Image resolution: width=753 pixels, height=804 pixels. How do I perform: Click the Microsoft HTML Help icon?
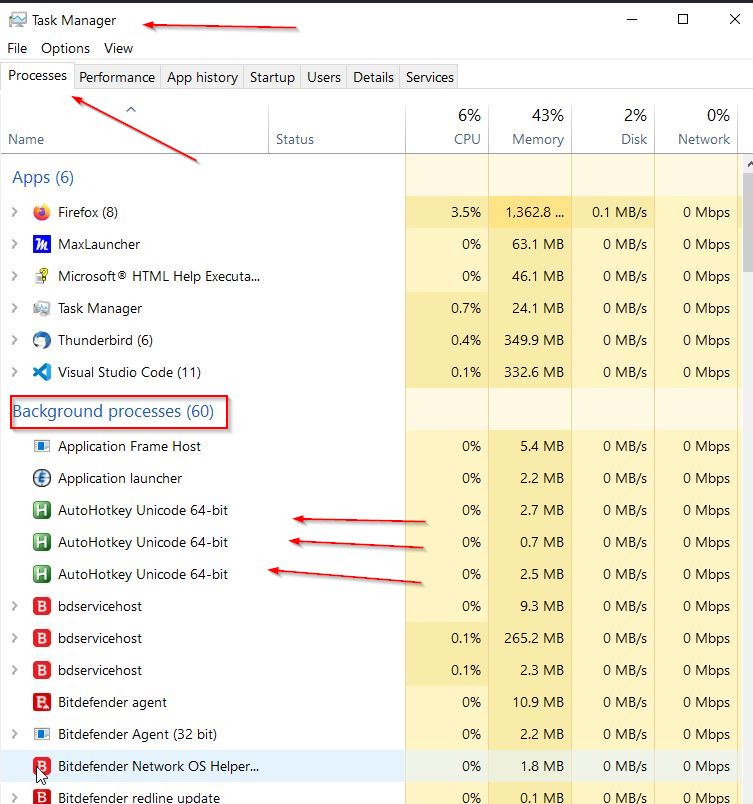pyautogui.click(x=41, y=276)
